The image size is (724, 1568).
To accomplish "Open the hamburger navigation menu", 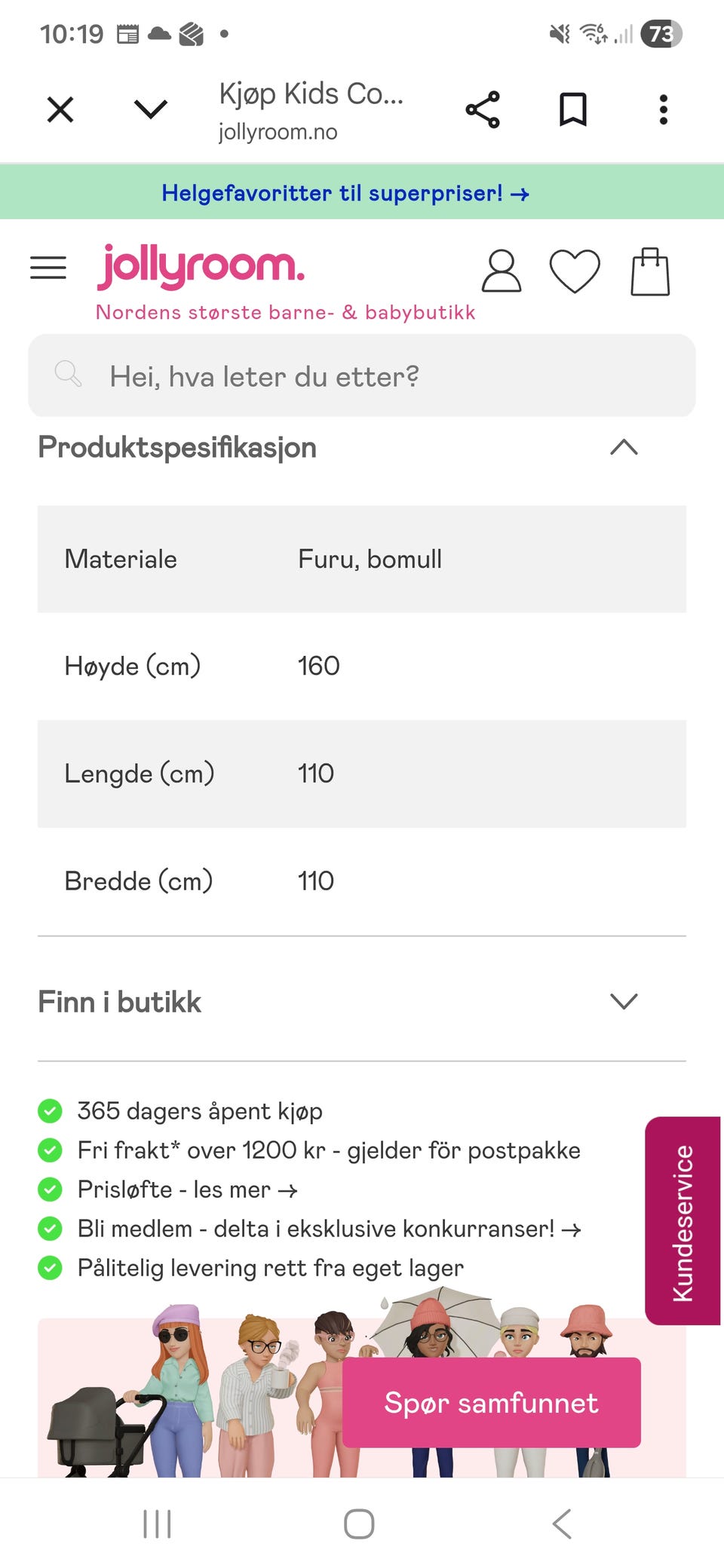I will (48, 268).
